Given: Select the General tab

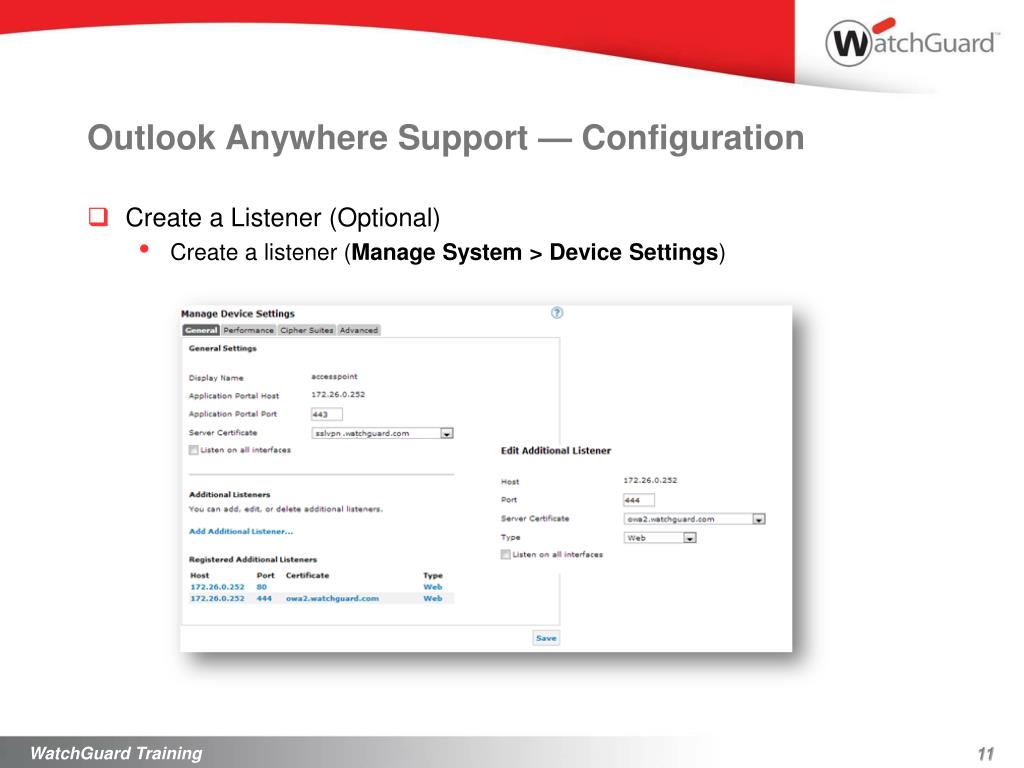Looking at the screenshot, I should coord(201,330).
